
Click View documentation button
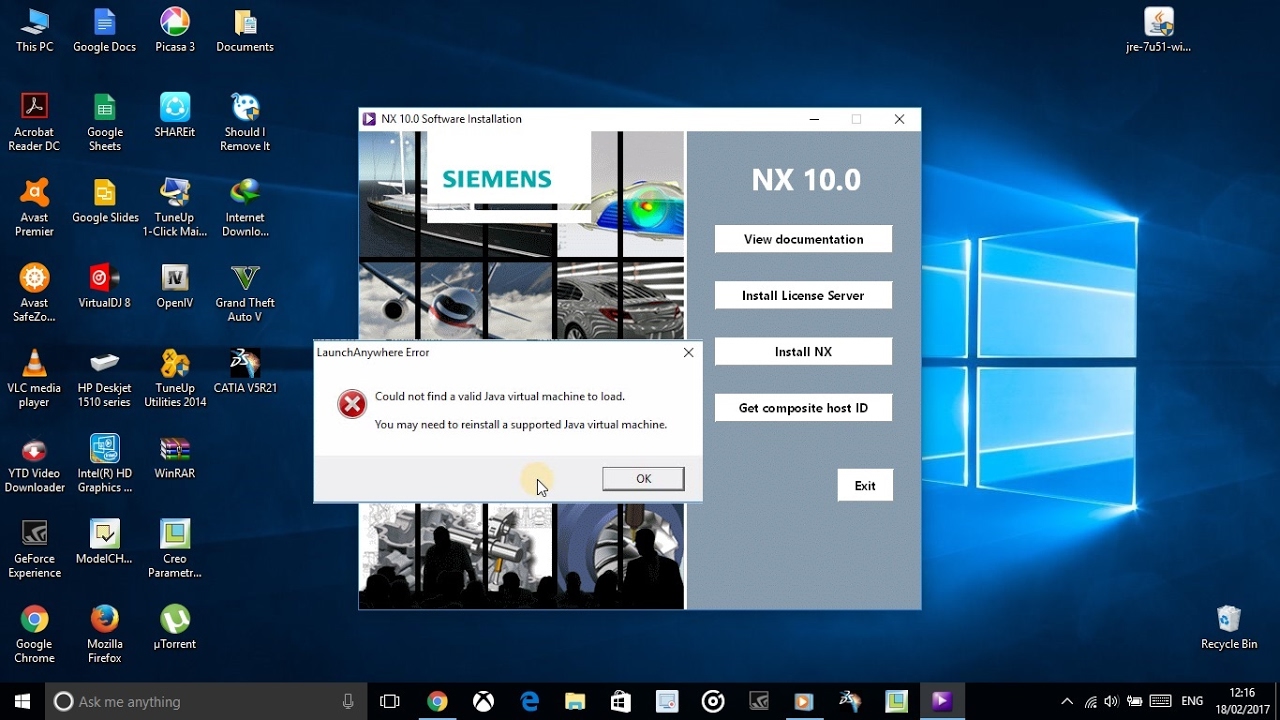(803, 239)
